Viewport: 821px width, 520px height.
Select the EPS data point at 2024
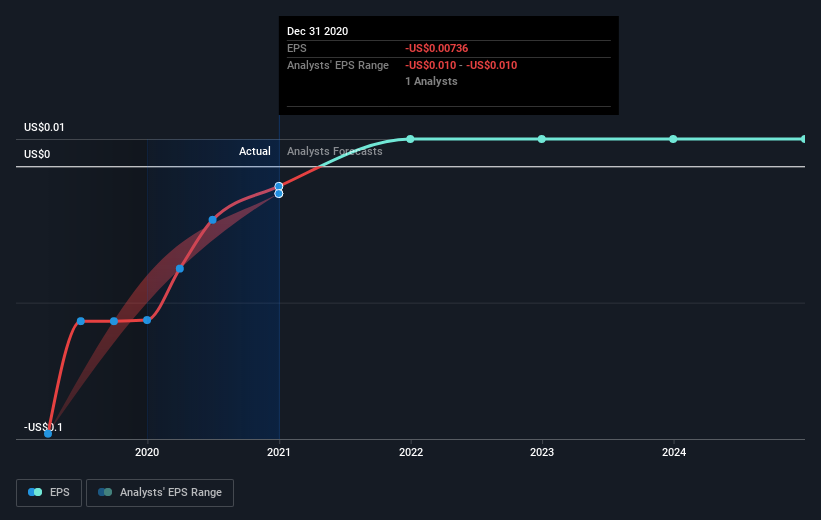click(x=673, y=139)
